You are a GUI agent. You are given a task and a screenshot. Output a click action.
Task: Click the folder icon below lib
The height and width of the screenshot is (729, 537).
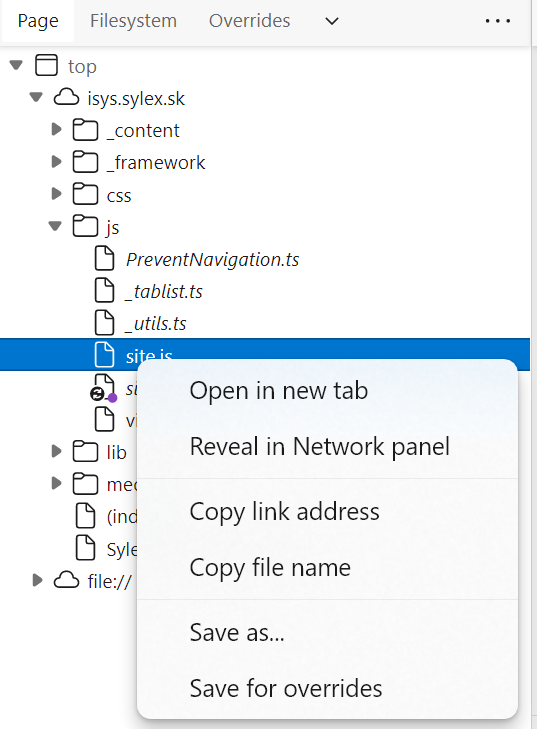click(86, 484)
